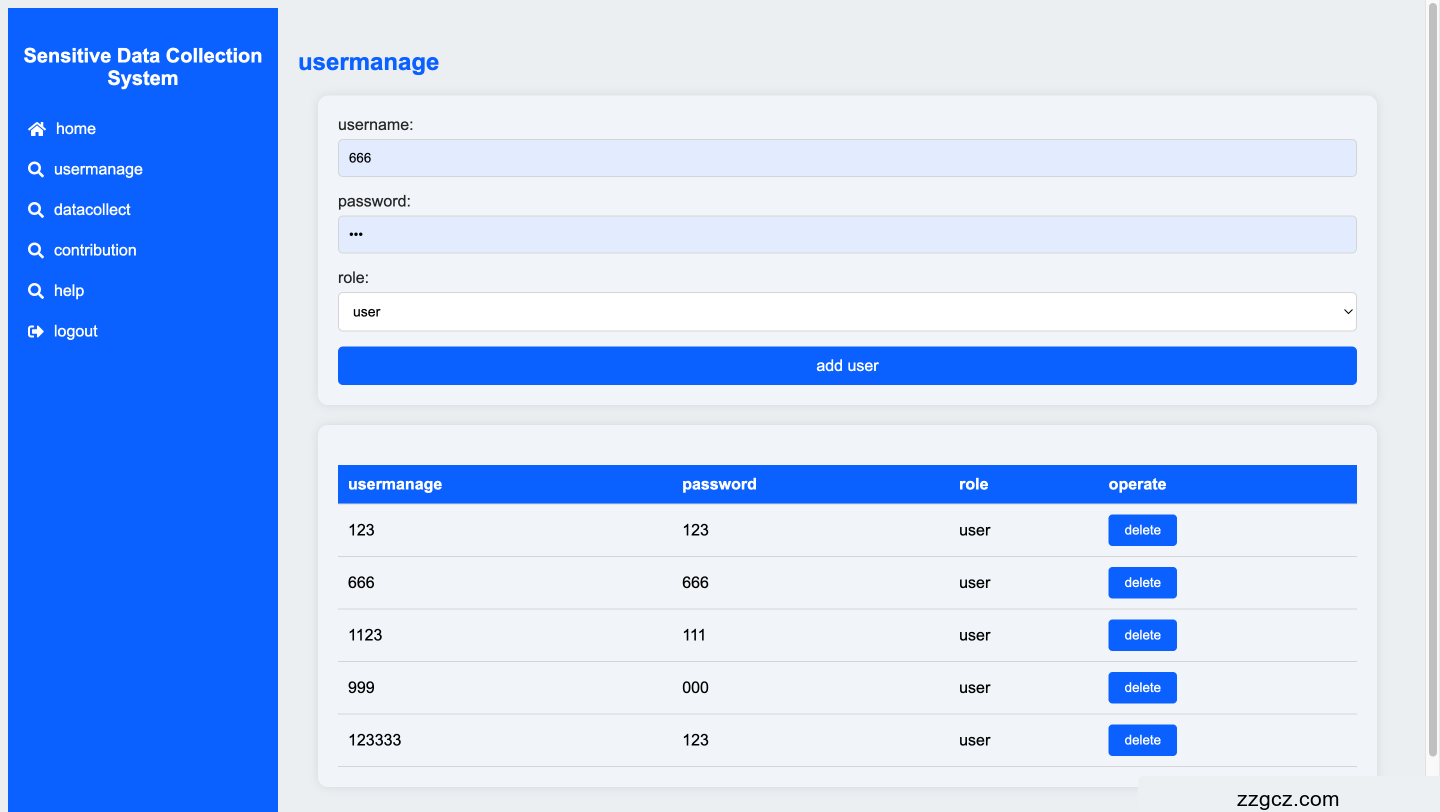Click the search icon beside datacollect
This screenshot has width=1440, height=812.
click(x=35, y=209)
